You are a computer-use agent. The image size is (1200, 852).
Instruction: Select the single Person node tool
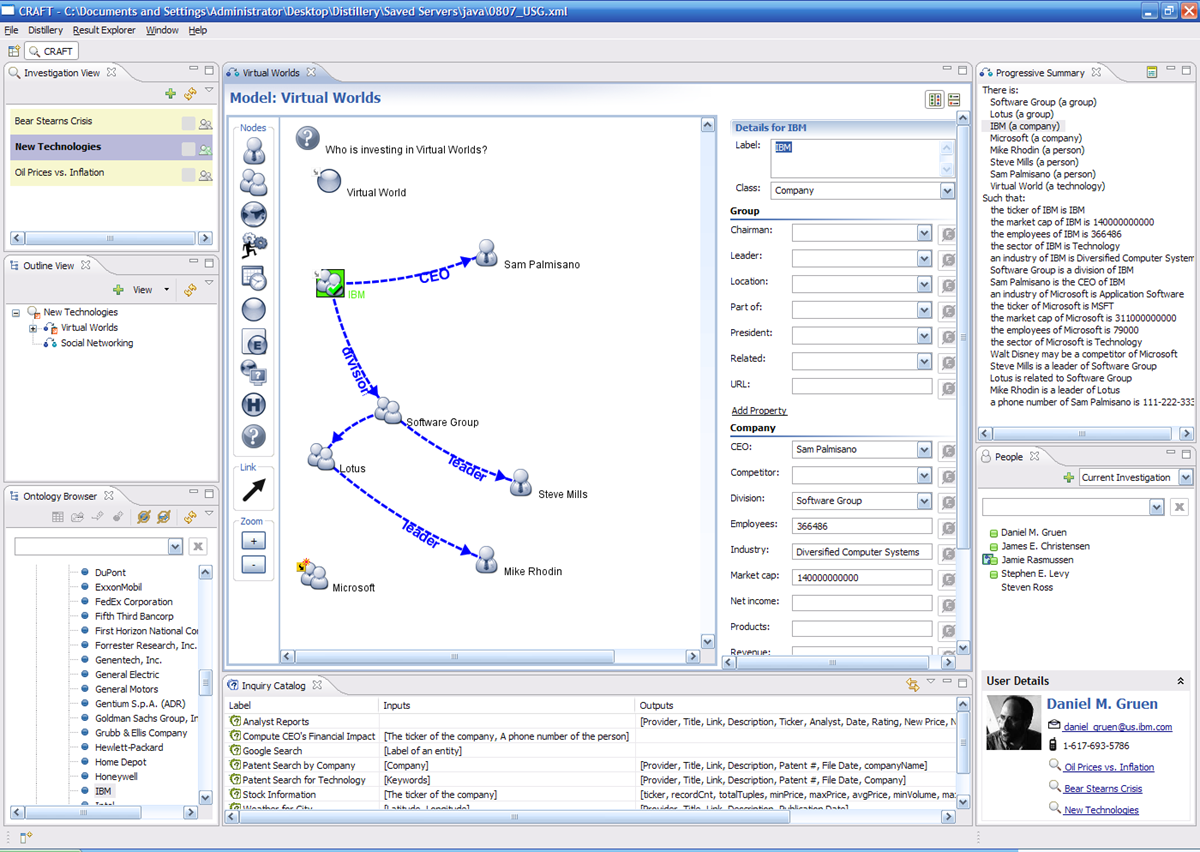[254, 150]
